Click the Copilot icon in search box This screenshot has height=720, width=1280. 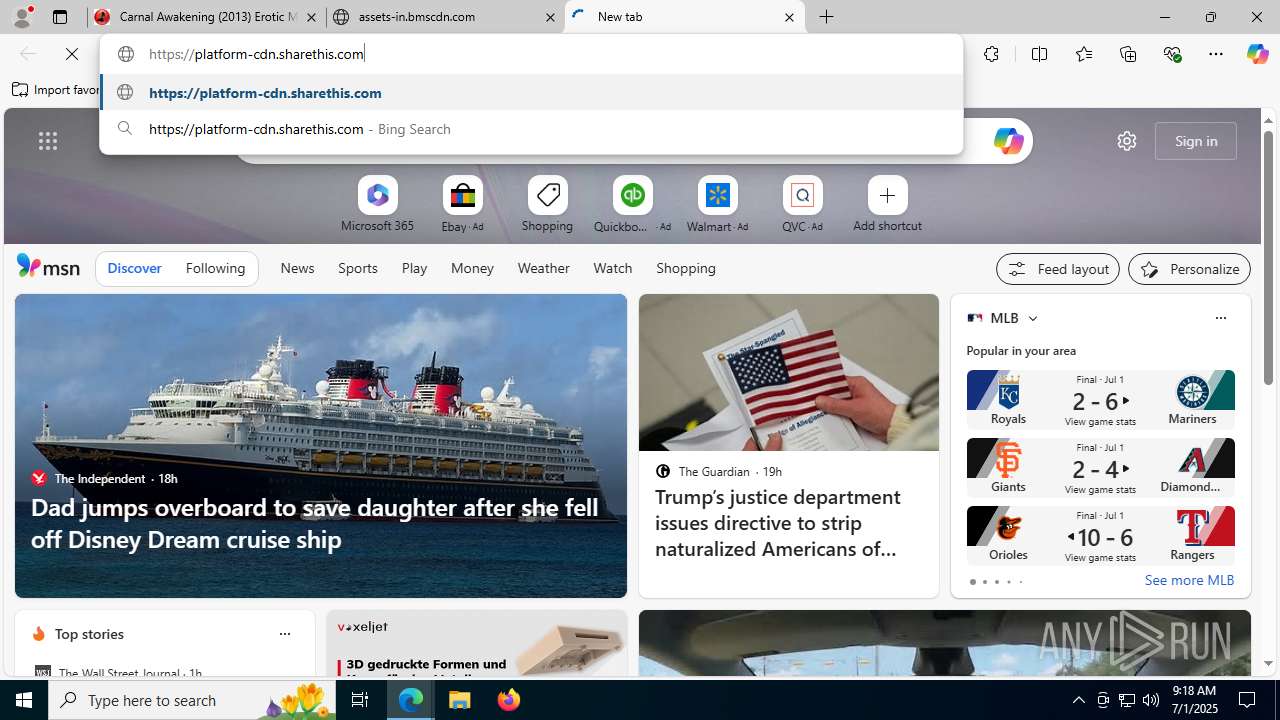pos(1008,141)
